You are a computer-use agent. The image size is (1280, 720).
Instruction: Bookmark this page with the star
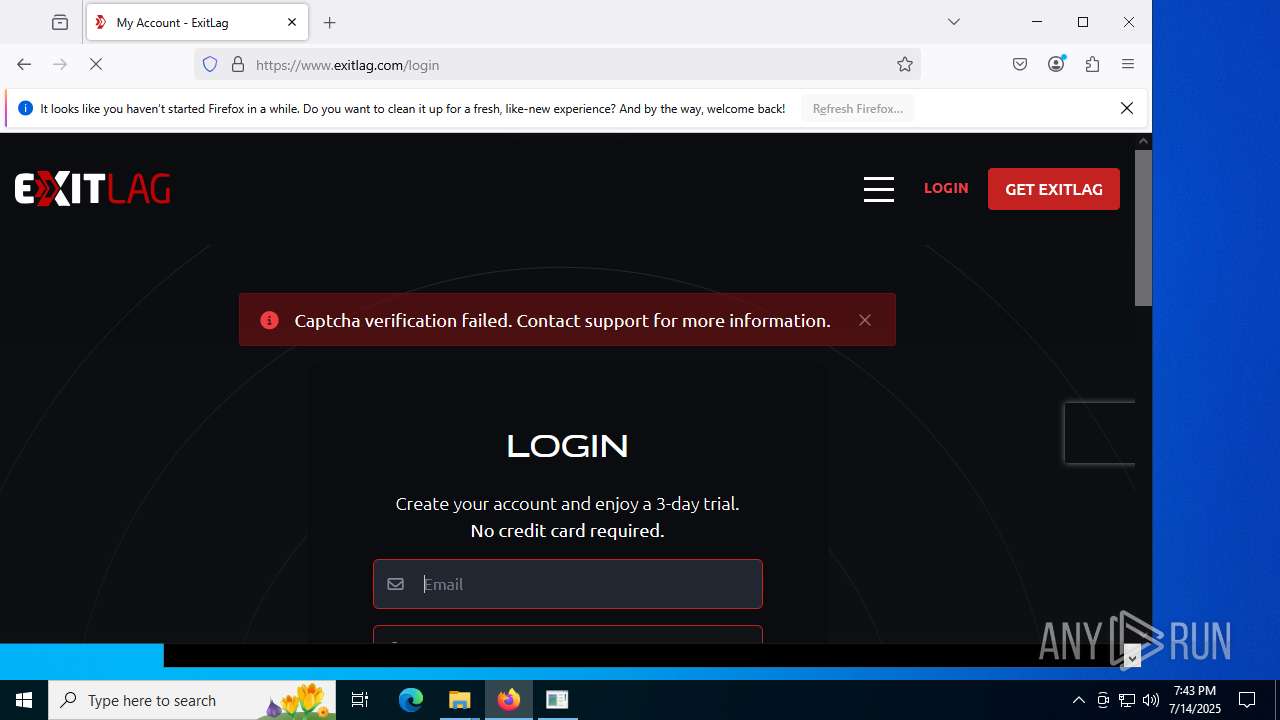point(905,64)
